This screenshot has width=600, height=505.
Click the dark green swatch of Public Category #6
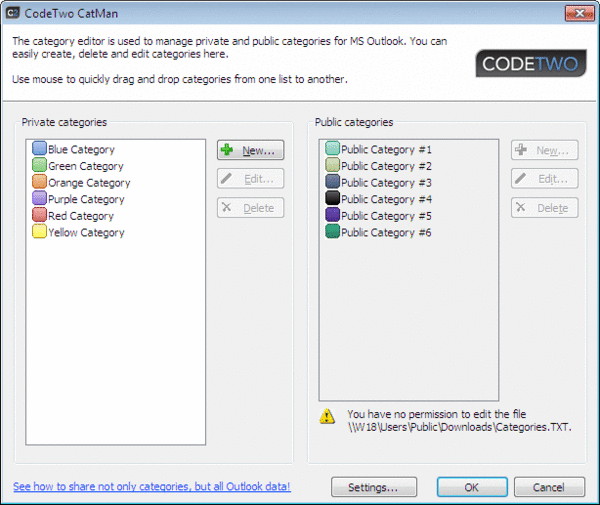click(332, 232)
